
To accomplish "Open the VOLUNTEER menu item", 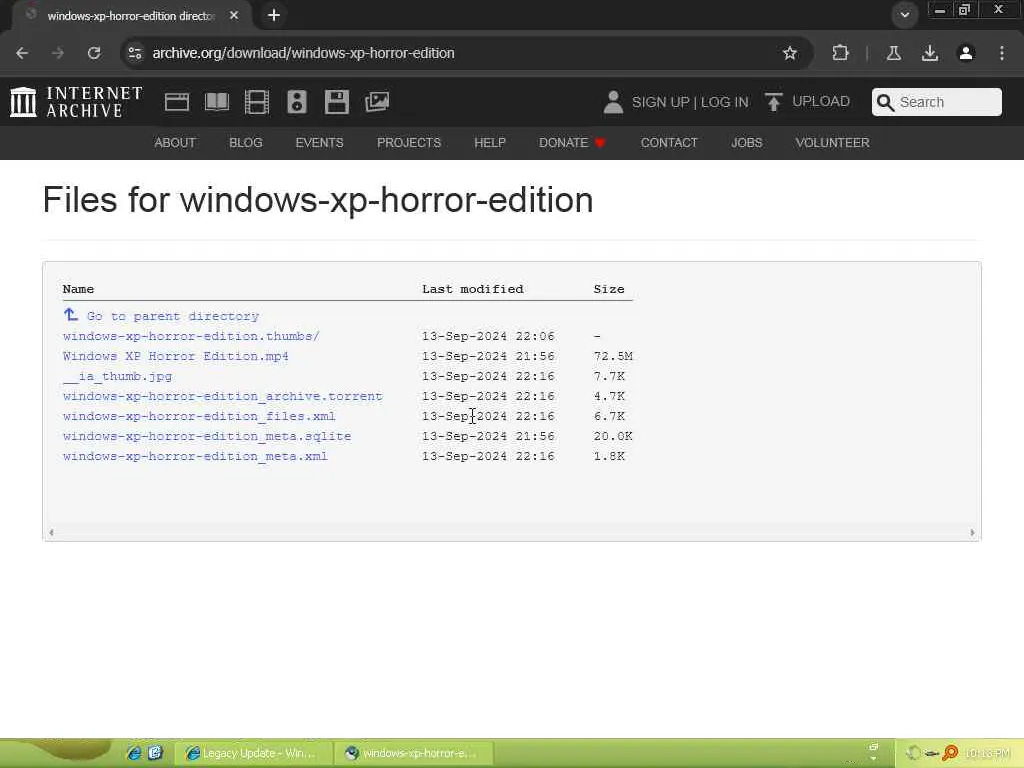I will point(832,142).
